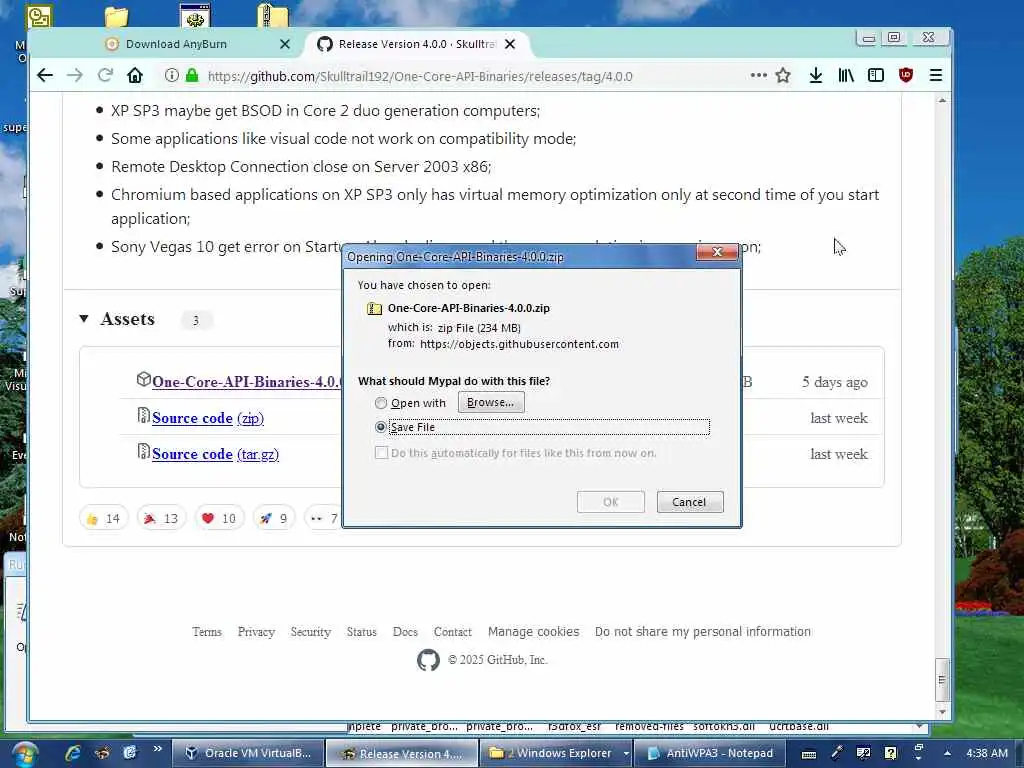Open the page actions three-dot menu
The width and height of the screenshot is (1024, 768).
pos(758,76)
